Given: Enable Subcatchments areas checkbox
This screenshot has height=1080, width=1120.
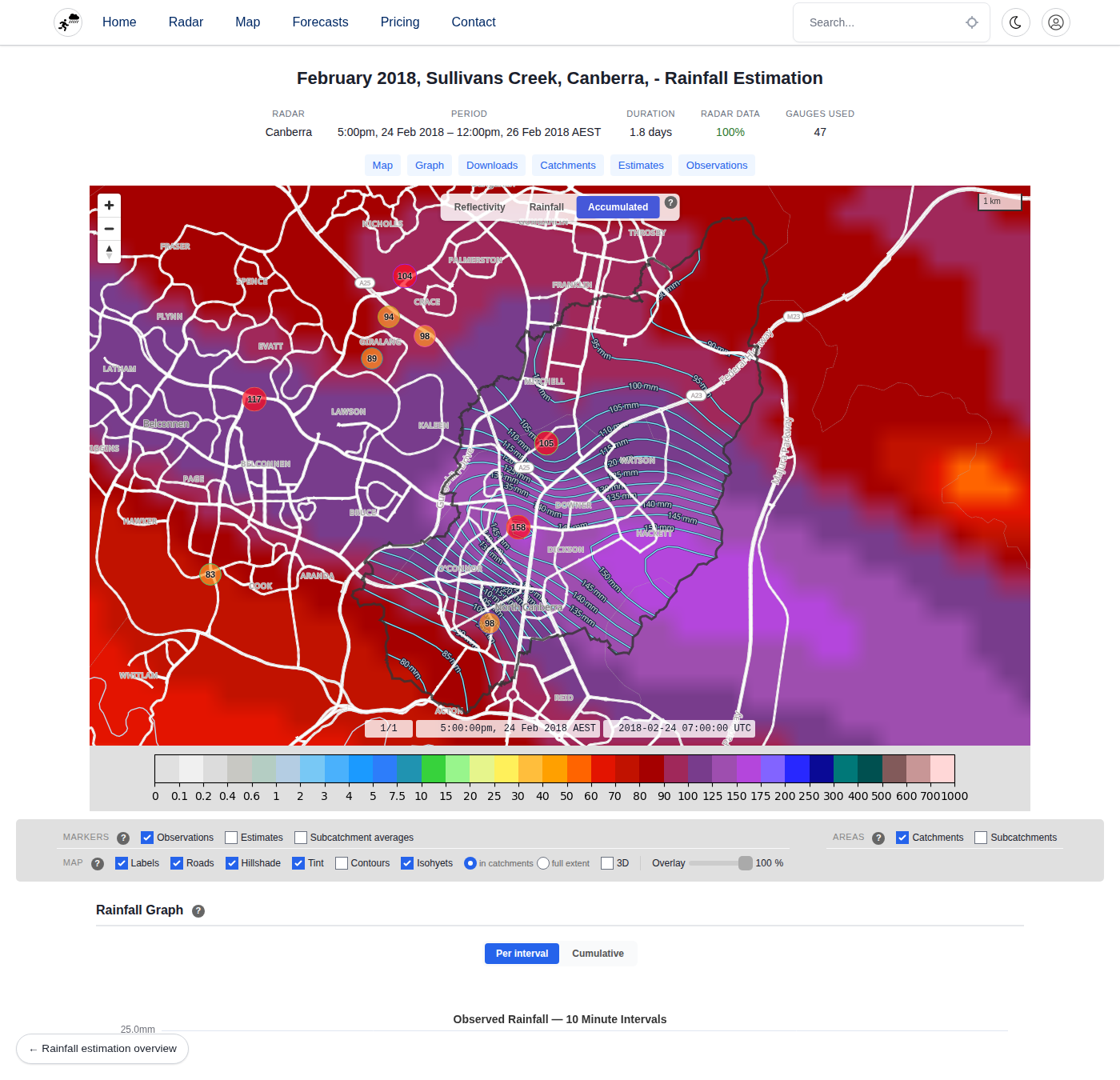Looking at the screenshot, I should [981, 838].
